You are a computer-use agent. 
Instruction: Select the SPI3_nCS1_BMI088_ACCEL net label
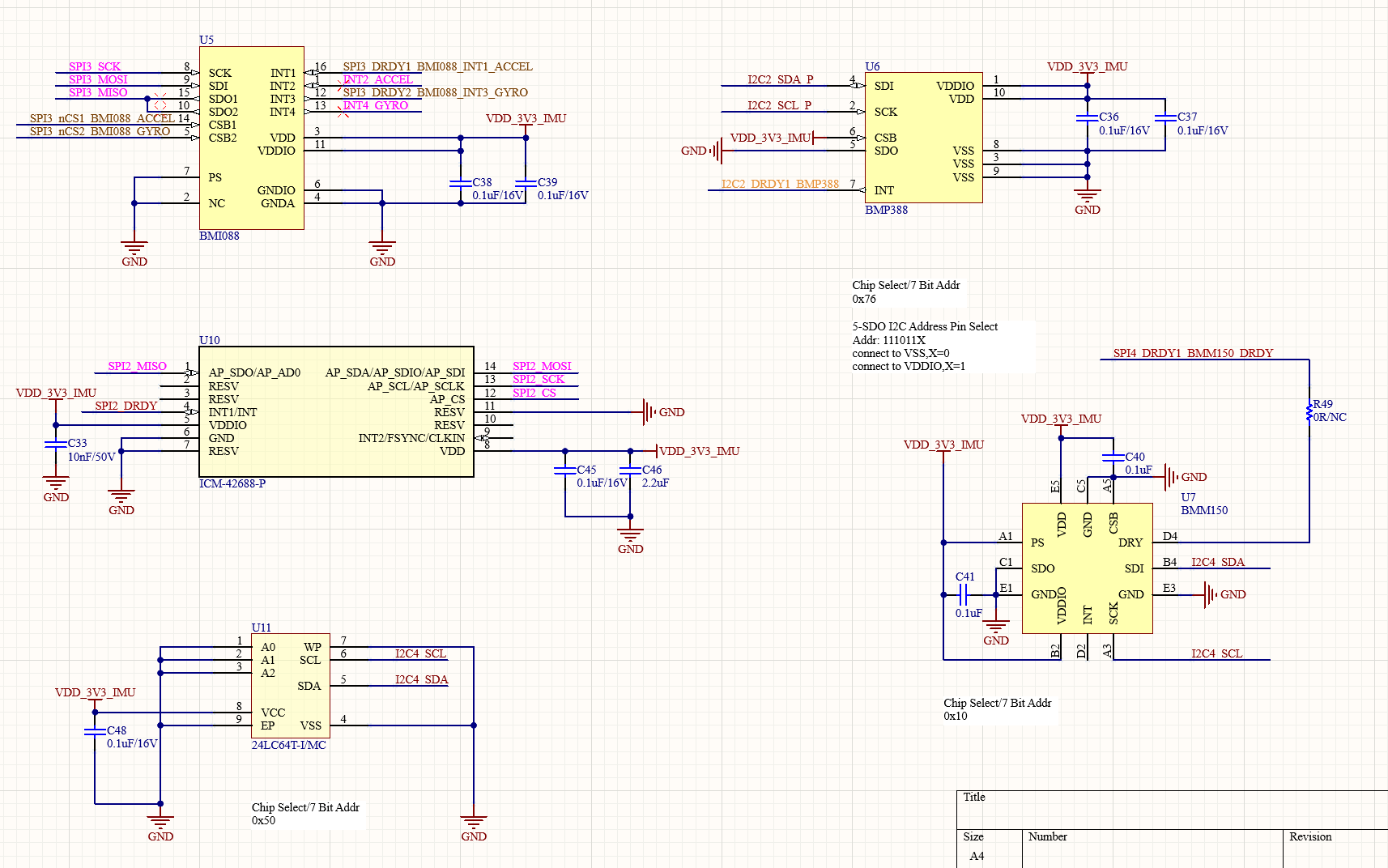click(102, 118)
